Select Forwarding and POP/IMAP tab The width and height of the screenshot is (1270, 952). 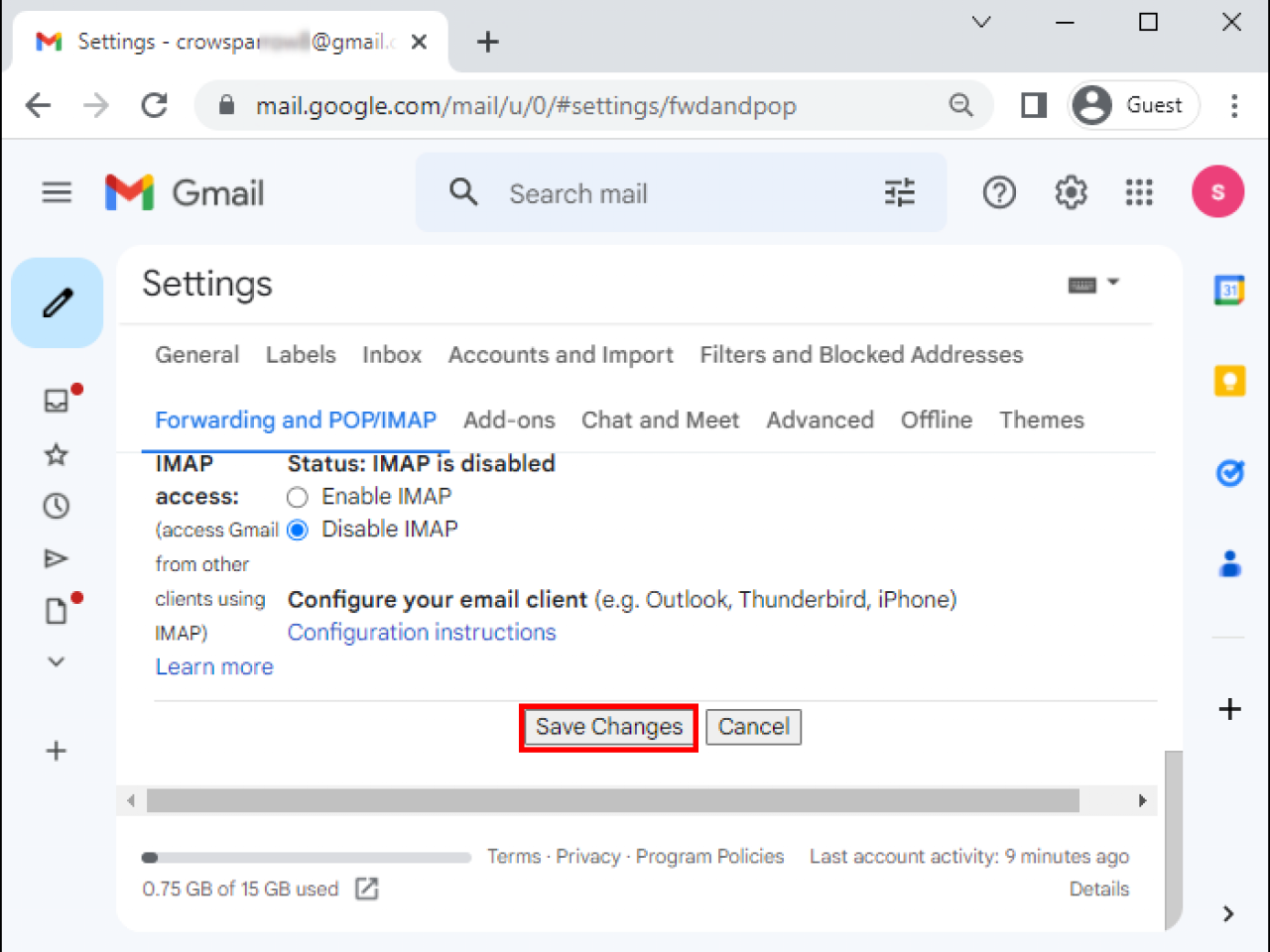coord(296,420)
